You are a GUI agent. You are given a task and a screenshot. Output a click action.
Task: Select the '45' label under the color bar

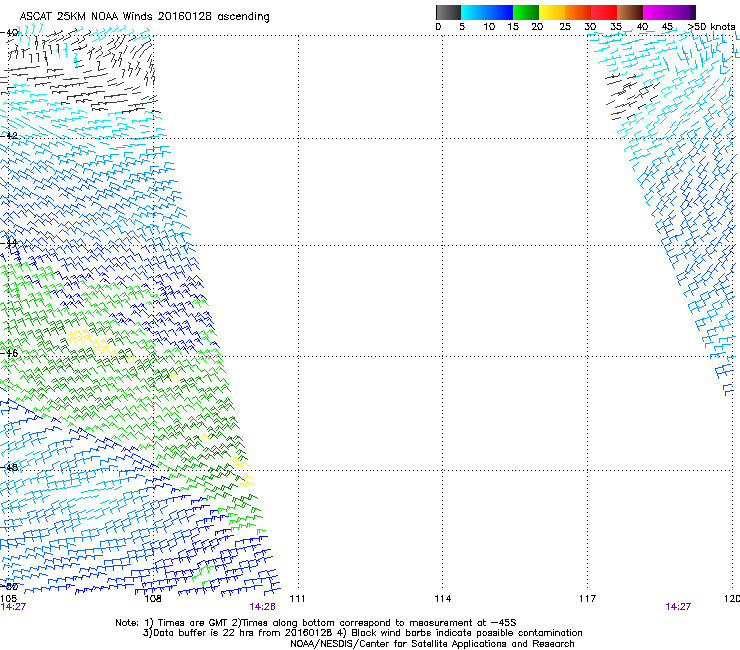[x=667, y=26]
